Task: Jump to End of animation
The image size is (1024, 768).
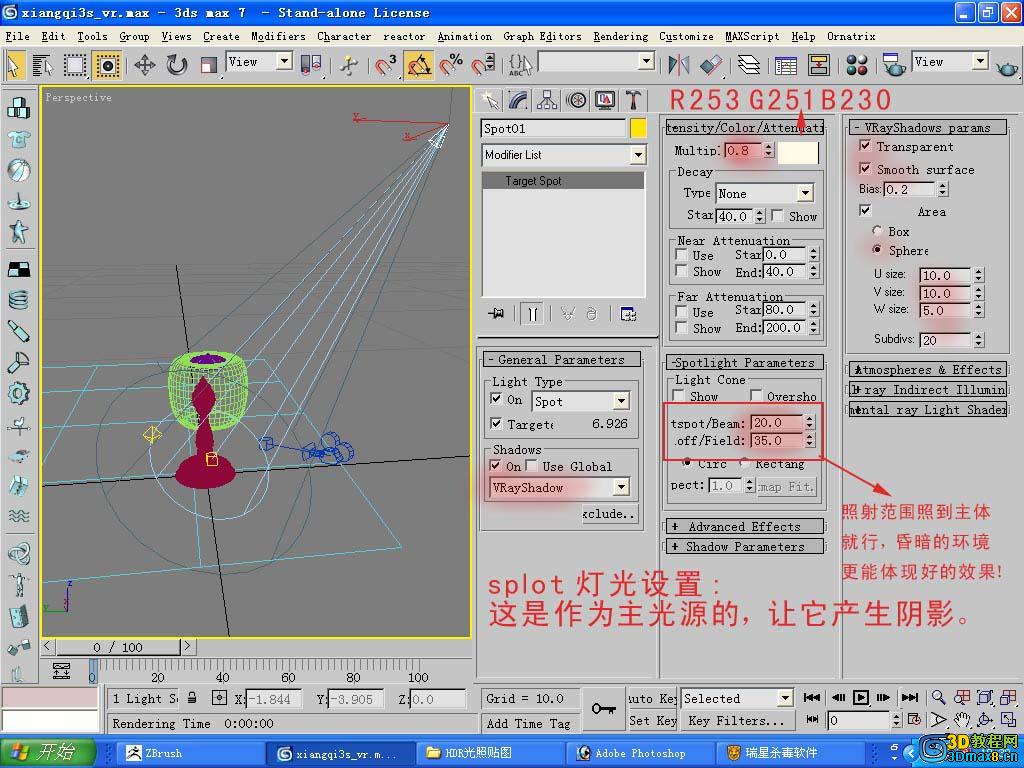Action: [x=910, y=697]
